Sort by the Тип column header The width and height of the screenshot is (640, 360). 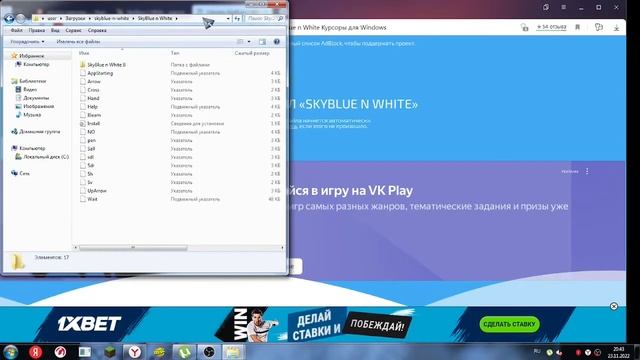click(x=175, y=53)
